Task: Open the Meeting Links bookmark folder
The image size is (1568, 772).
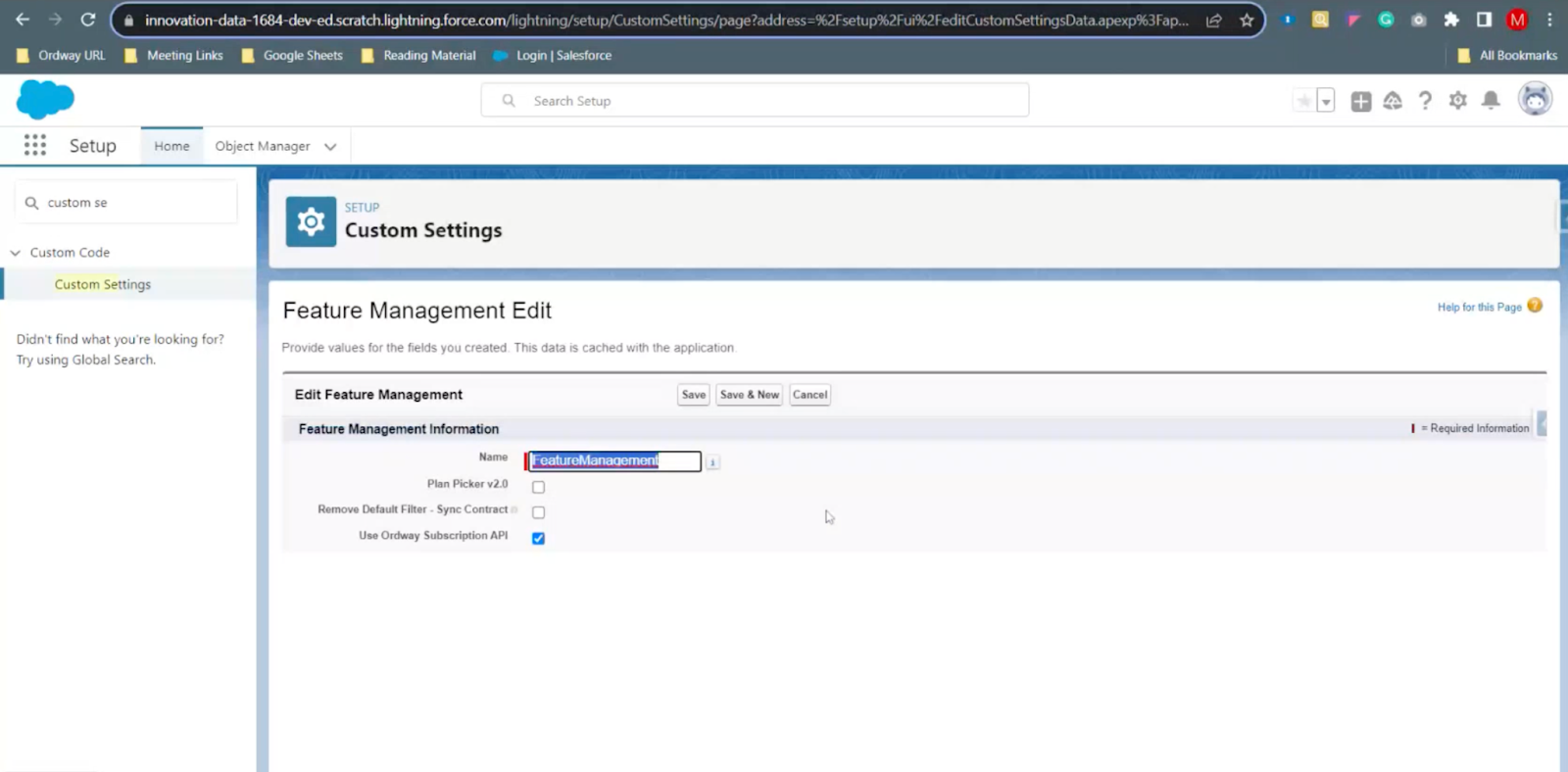Action: click(173, 56)
